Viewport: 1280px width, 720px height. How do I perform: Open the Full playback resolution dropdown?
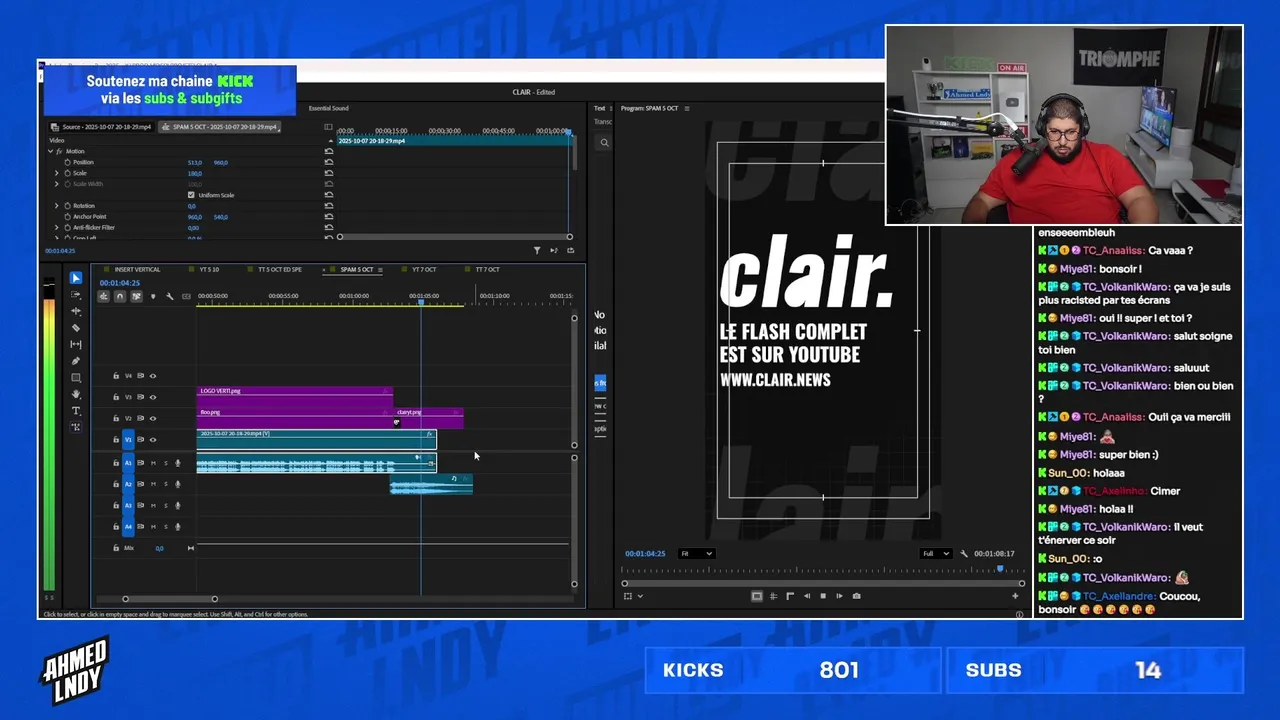935,554
